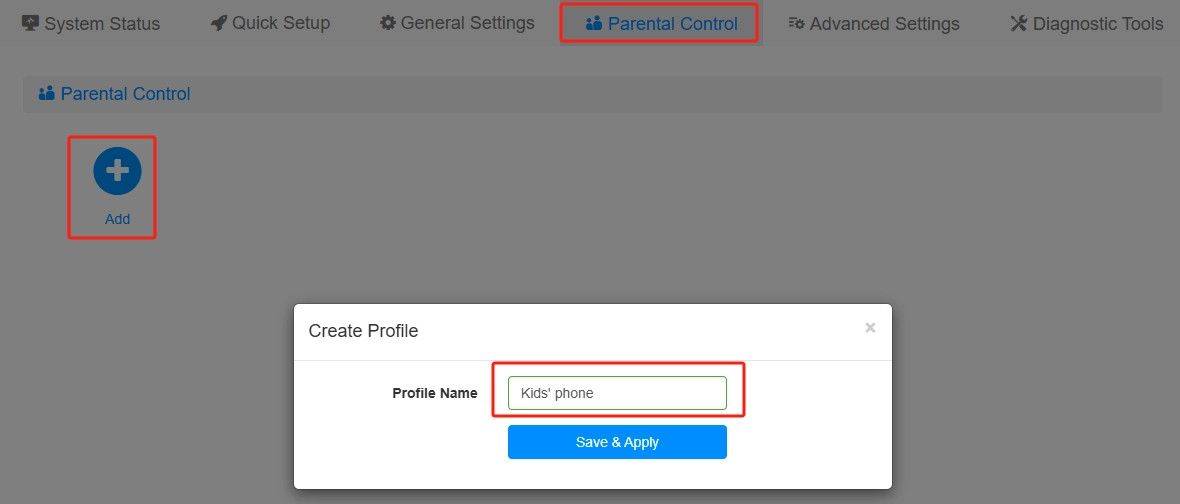
Task: Switch to the Quick Setup tab
Action: 281,23
